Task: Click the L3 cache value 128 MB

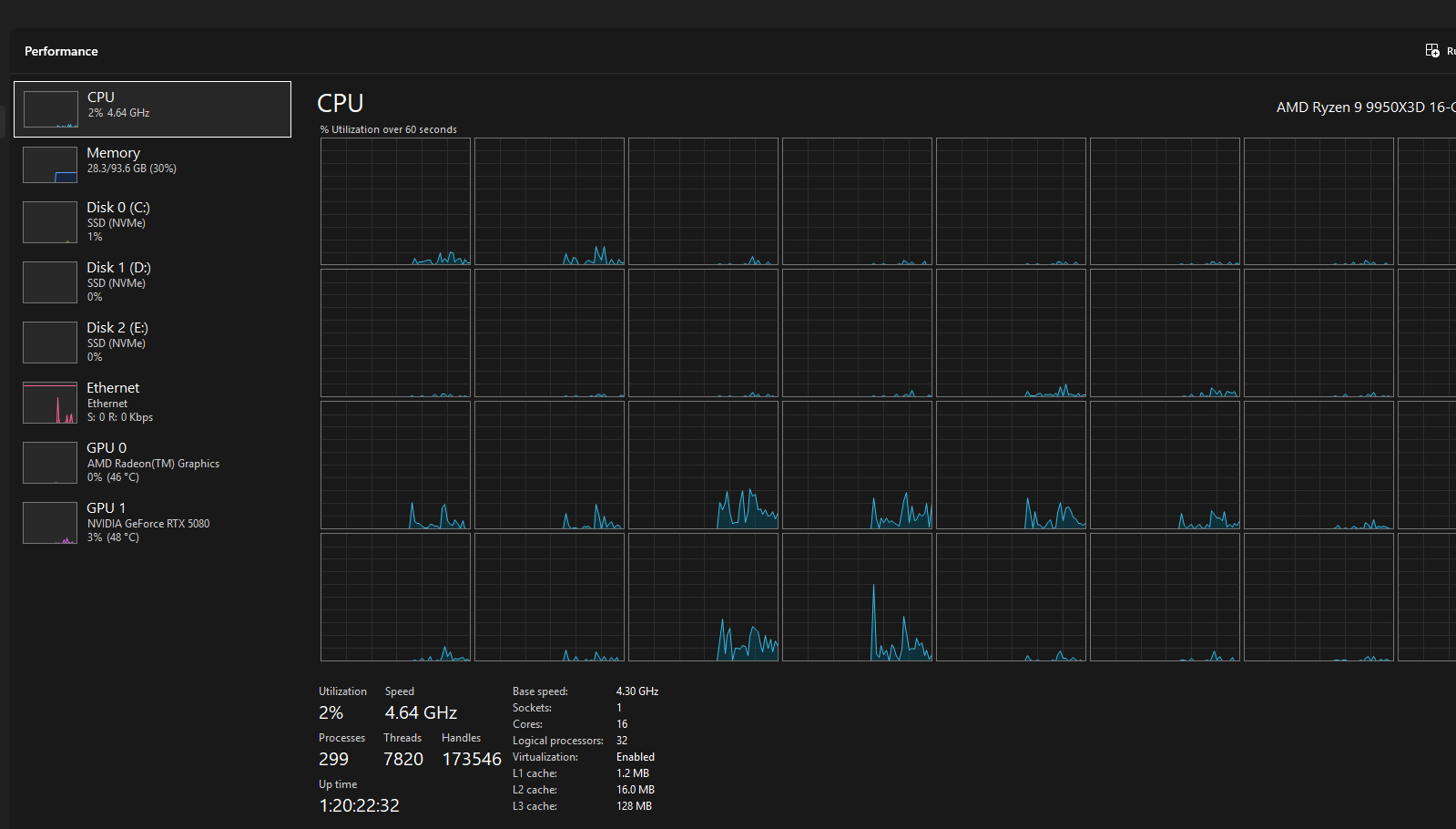Action: (634, 806)
